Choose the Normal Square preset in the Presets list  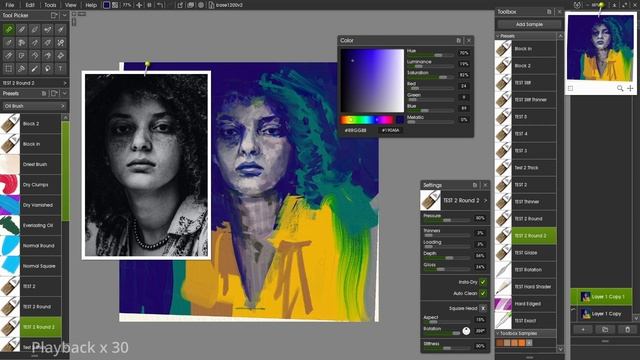click(31, 266)
